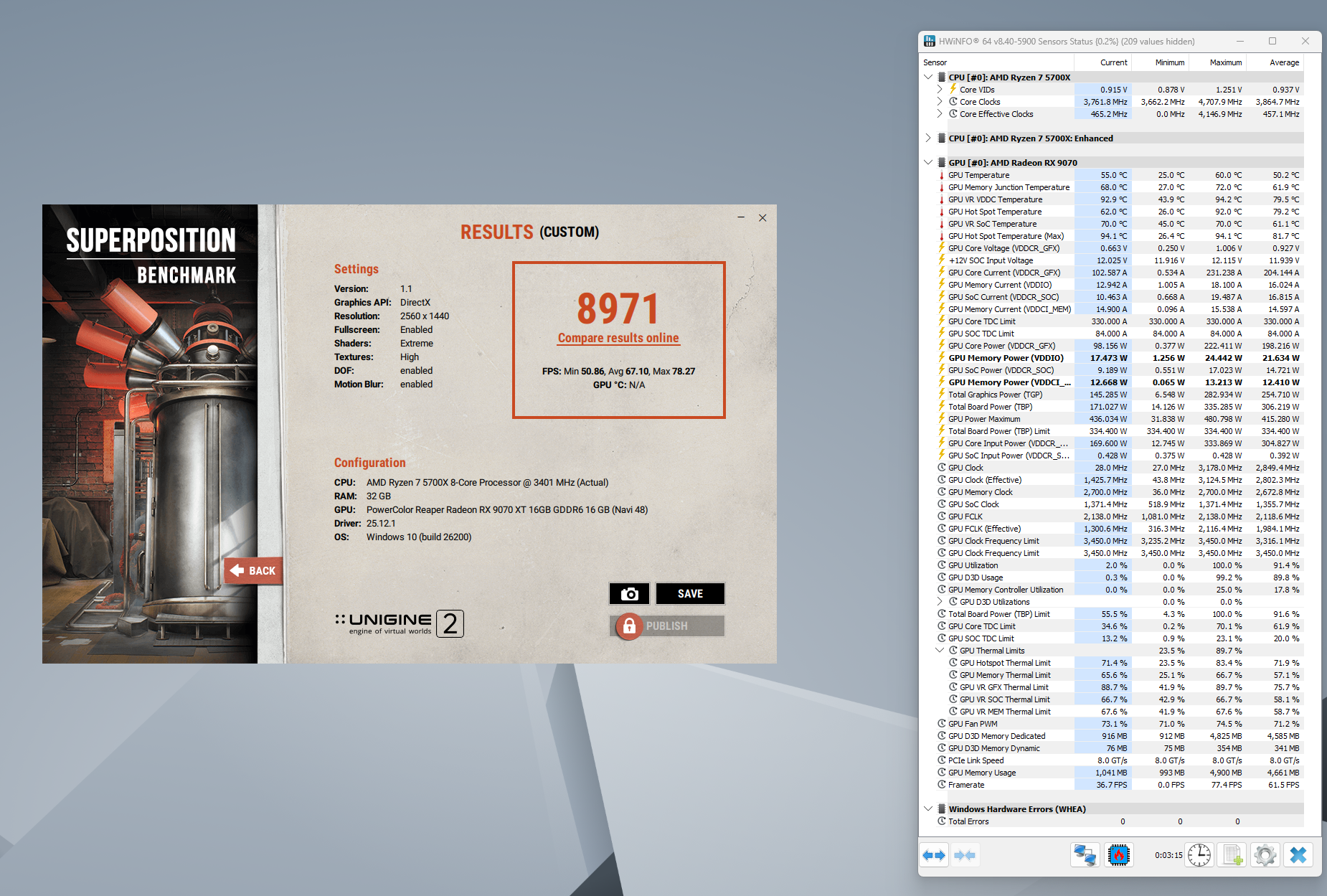
Task: Open the network remote monitoring icon
Action: (x=1085, y=855)
